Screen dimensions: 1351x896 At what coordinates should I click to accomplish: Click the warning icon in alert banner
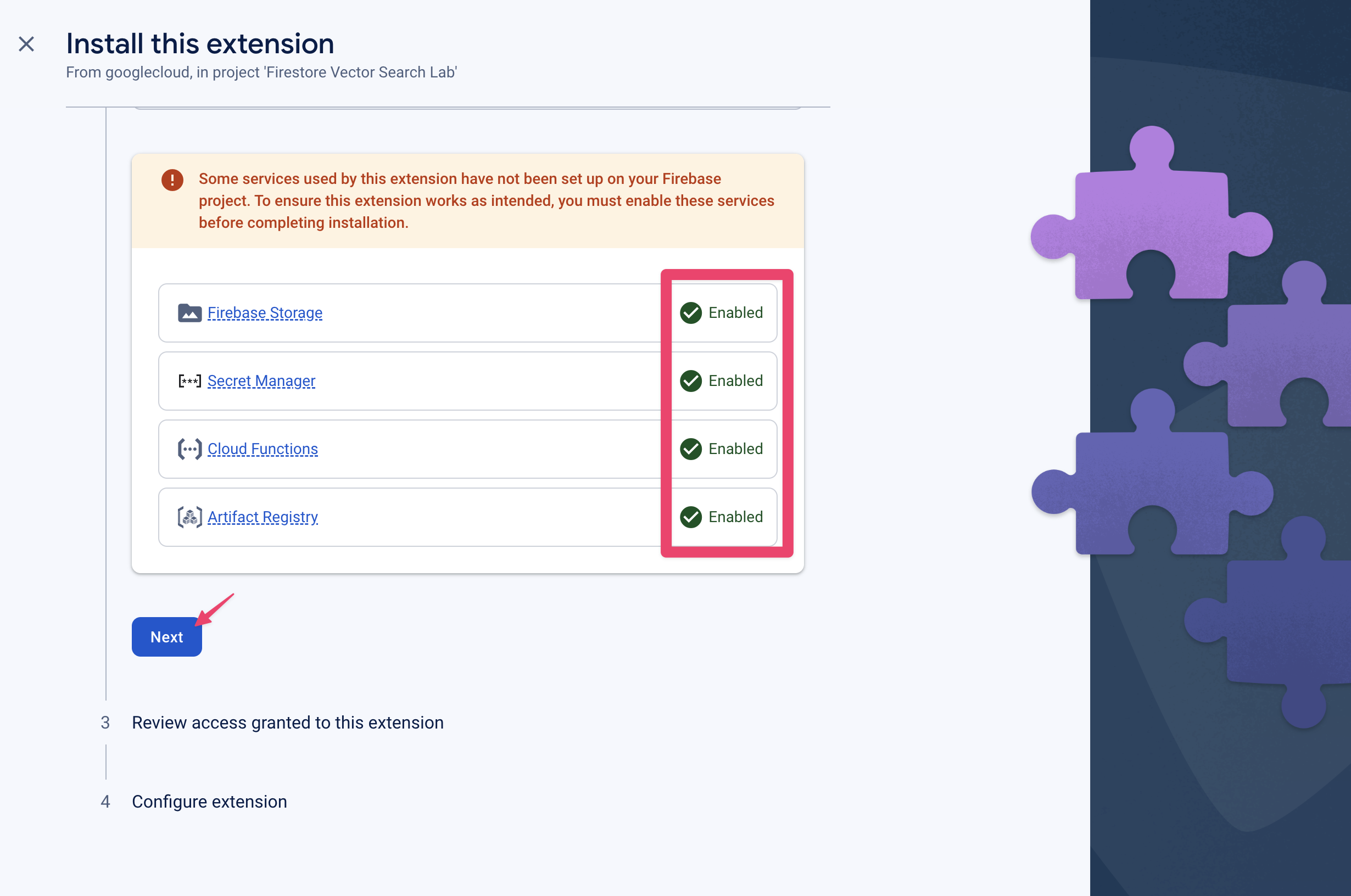tap(171, 179)
